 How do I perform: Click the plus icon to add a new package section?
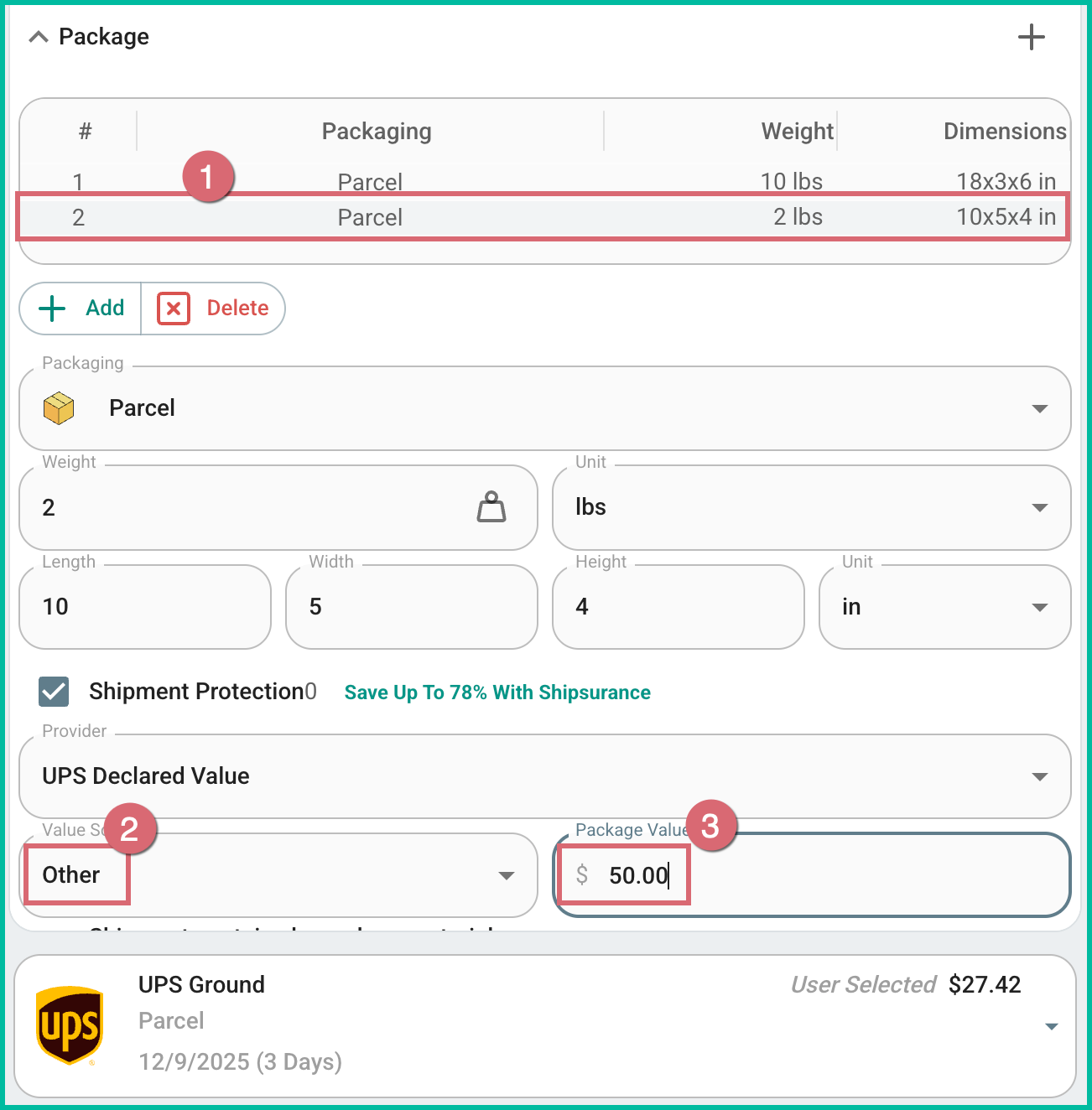coord(1032,37)
